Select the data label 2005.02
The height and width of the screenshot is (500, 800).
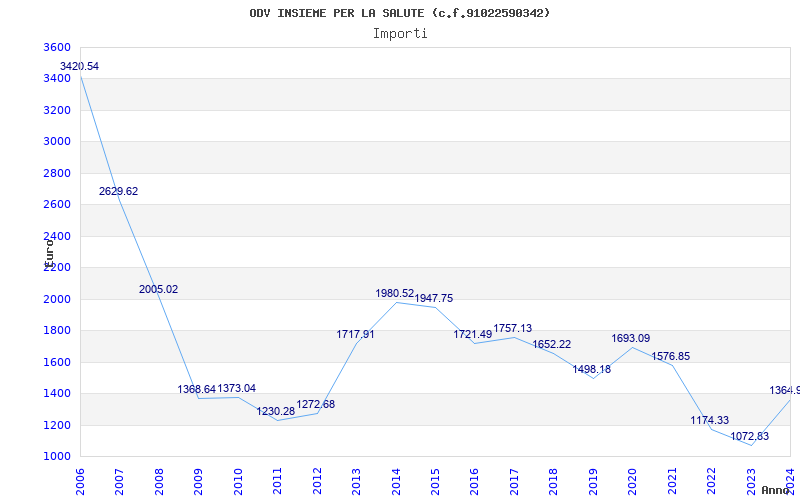click(x=158, y=289)
